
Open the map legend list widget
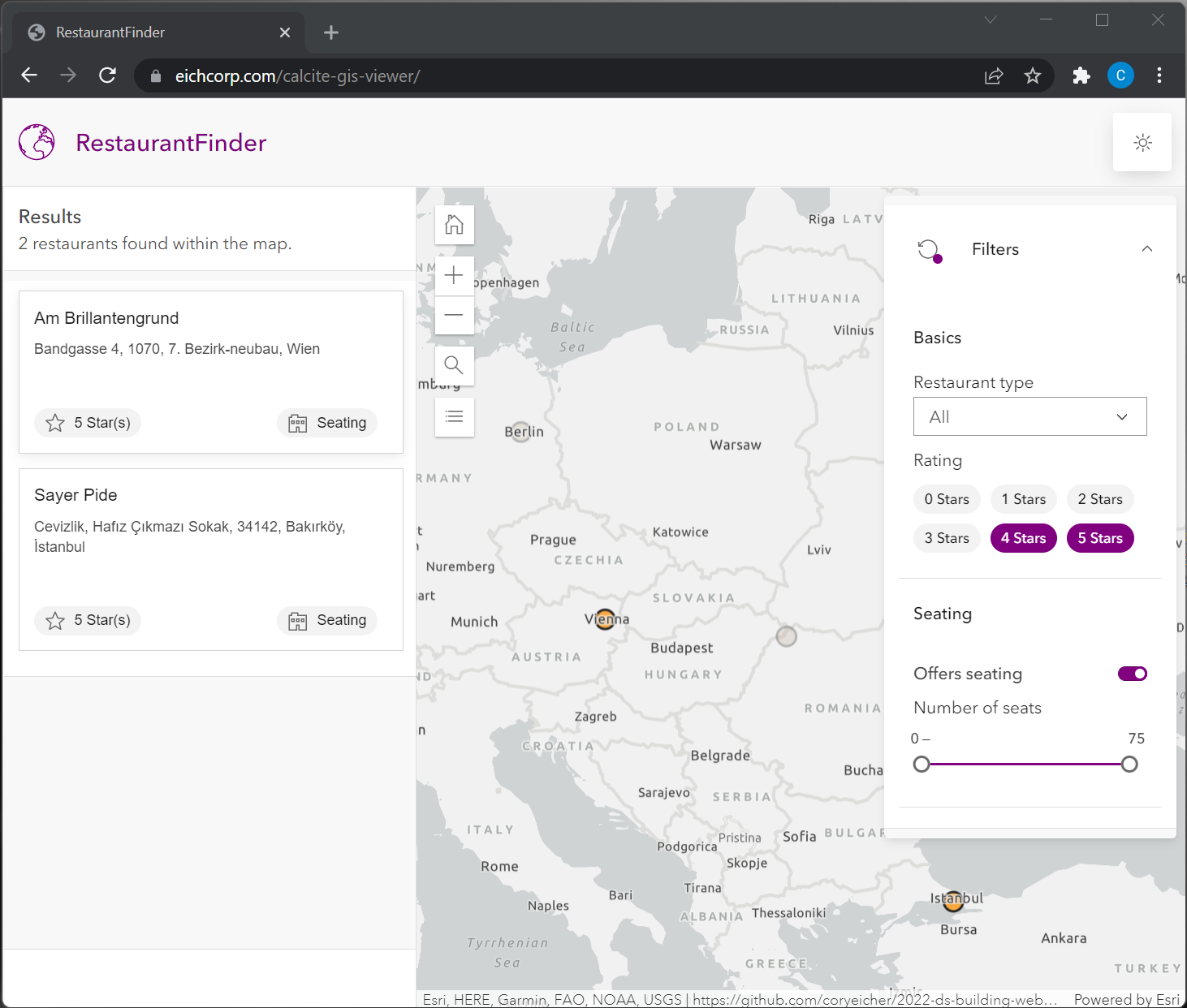point(454,416)
